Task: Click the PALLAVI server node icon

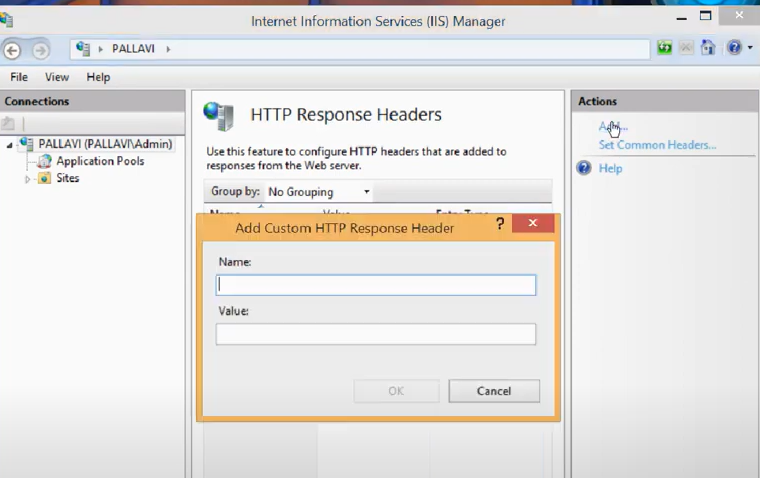Action: point(26,144)
